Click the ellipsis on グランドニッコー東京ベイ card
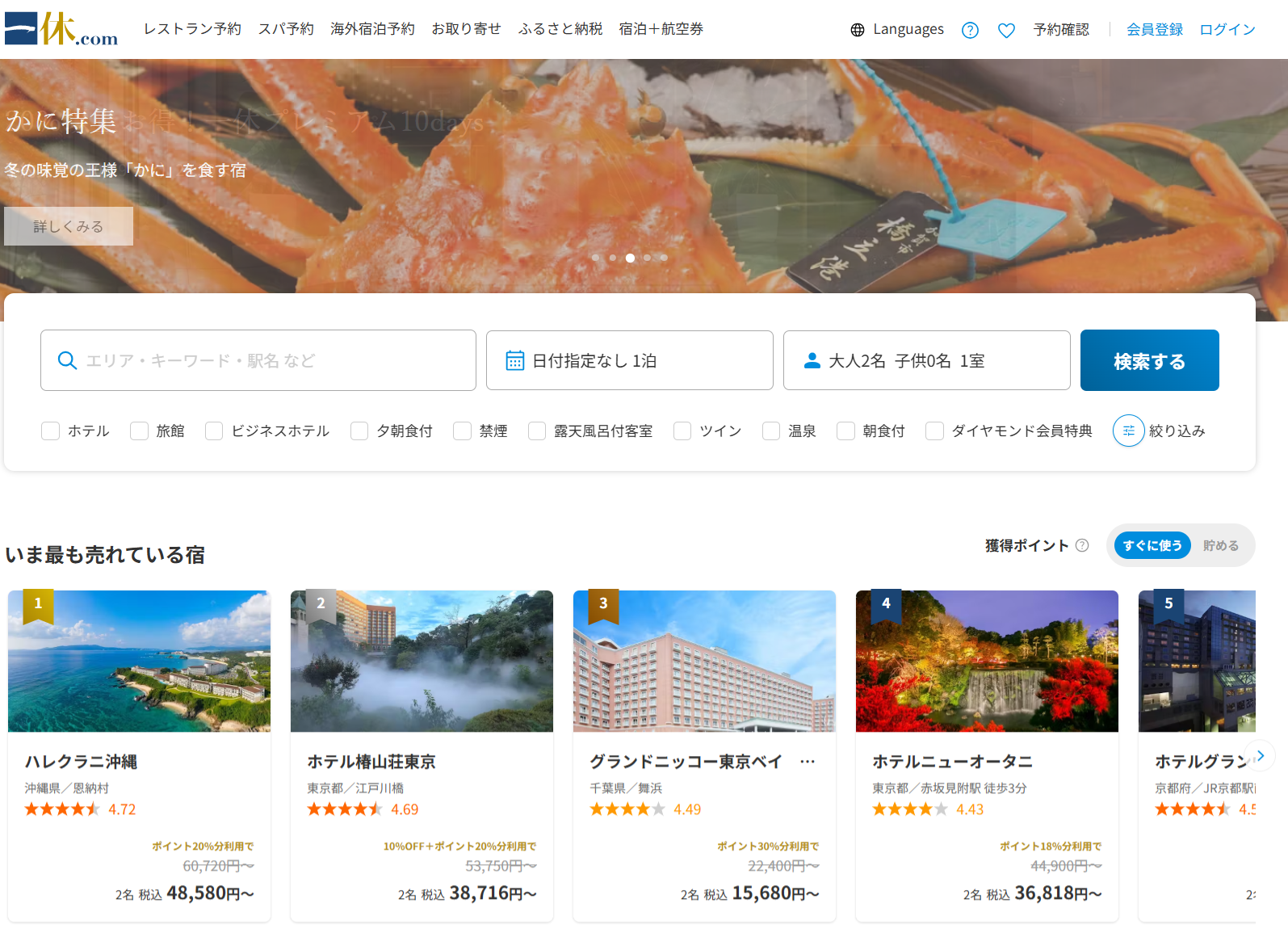The width and height of the screenshot is (1288, 937). (808, 762)
